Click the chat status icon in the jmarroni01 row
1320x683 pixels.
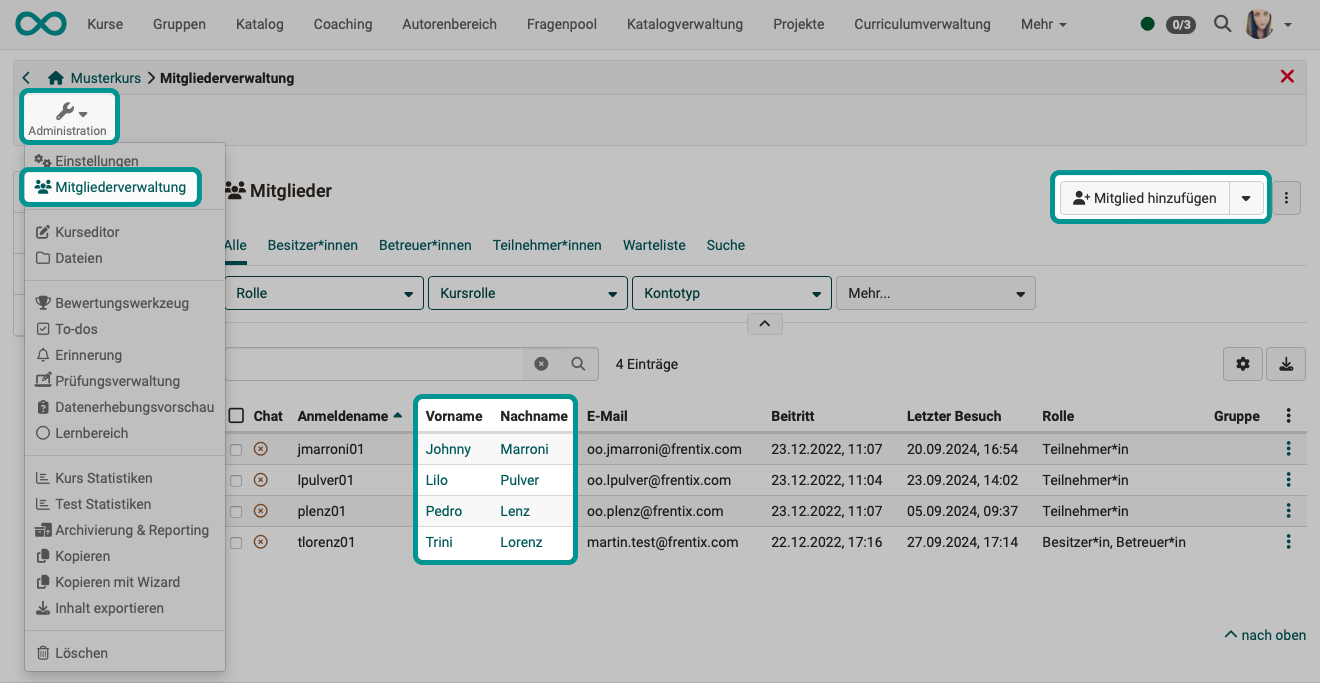[262, 448]
